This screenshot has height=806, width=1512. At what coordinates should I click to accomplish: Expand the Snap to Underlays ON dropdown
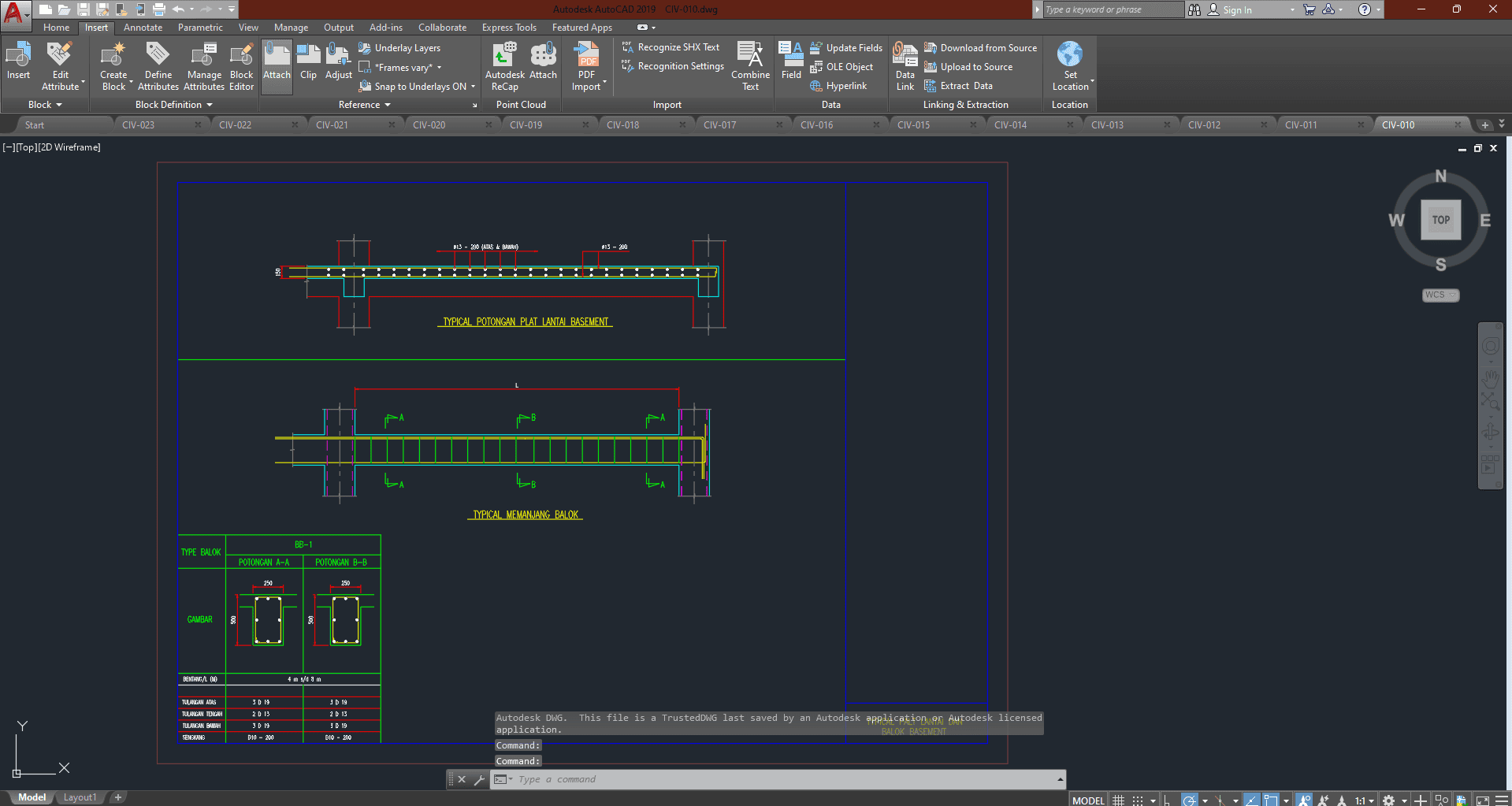coord(473,87)
